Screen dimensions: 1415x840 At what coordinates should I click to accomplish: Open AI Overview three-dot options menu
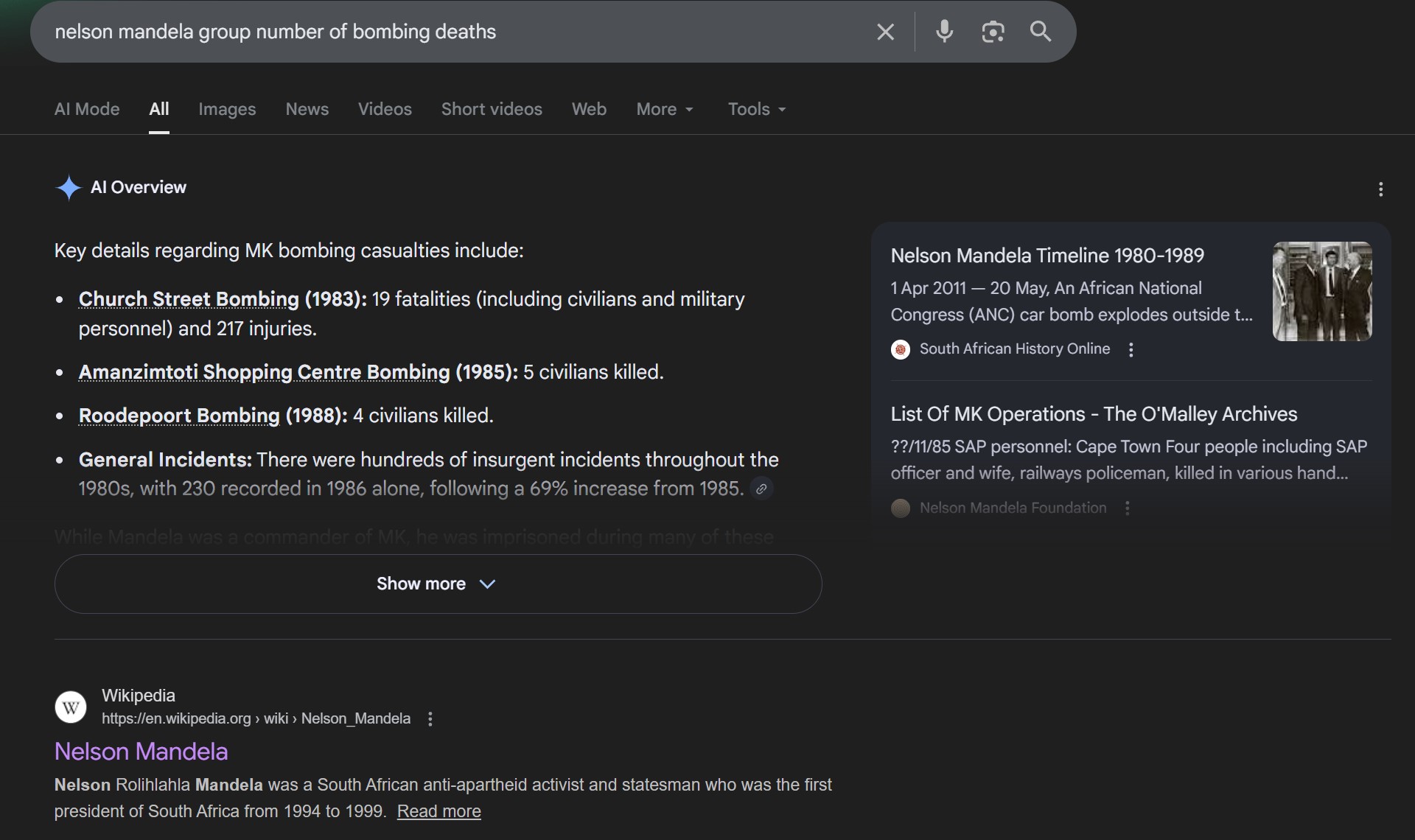1380,189
